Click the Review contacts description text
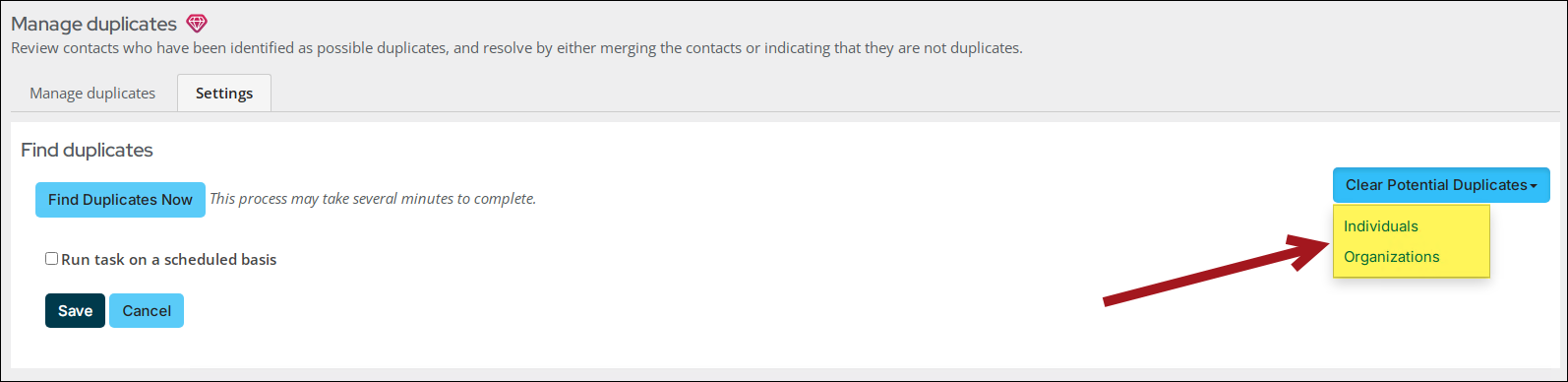Image resolution: width=1568 pixels, height=382 pixels. (x=516, y=48)
